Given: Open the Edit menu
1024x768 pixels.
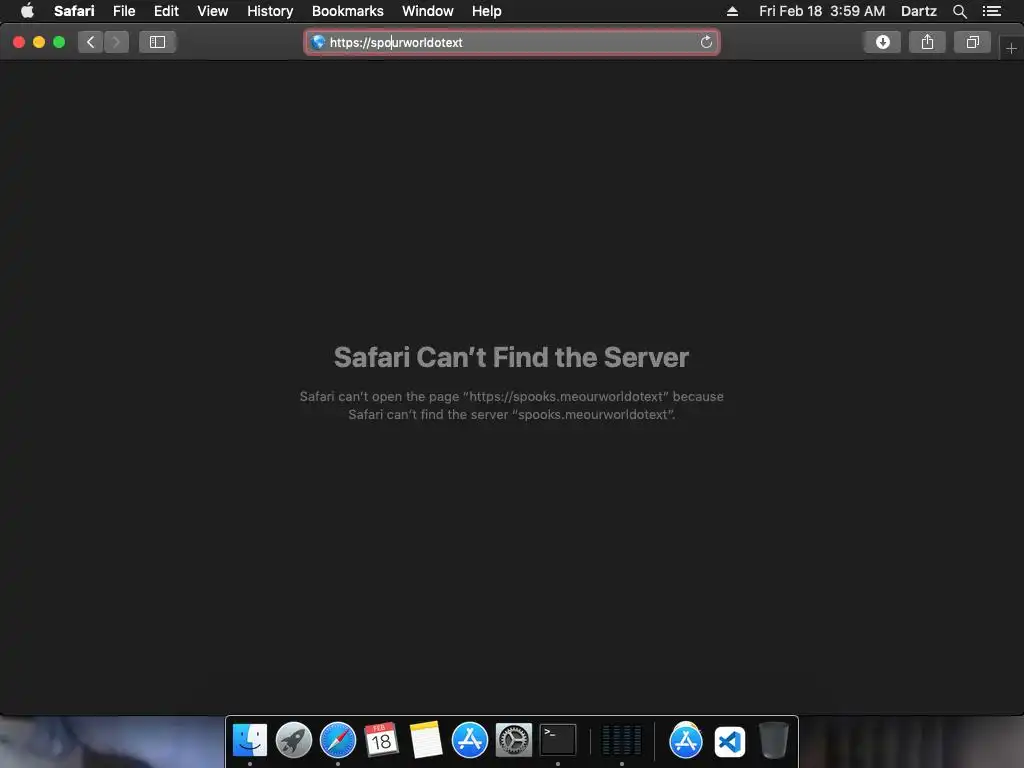Looking at the screenshot, I should (x=166, y=11).
